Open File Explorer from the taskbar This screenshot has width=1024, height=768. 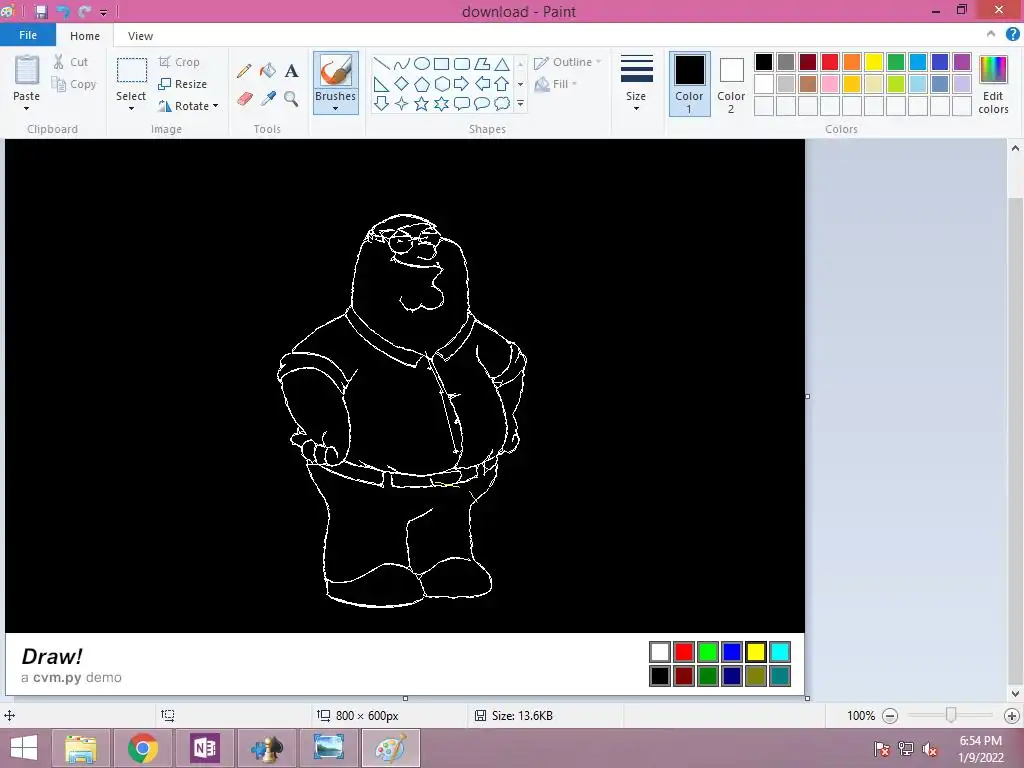point(81,748)
